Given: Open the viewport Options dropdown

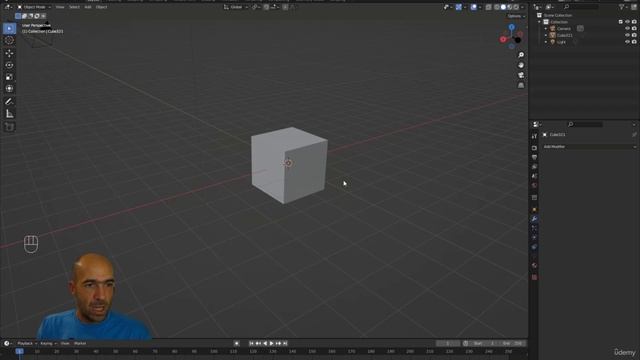Looking at the screenshot, I should [516, 16].
